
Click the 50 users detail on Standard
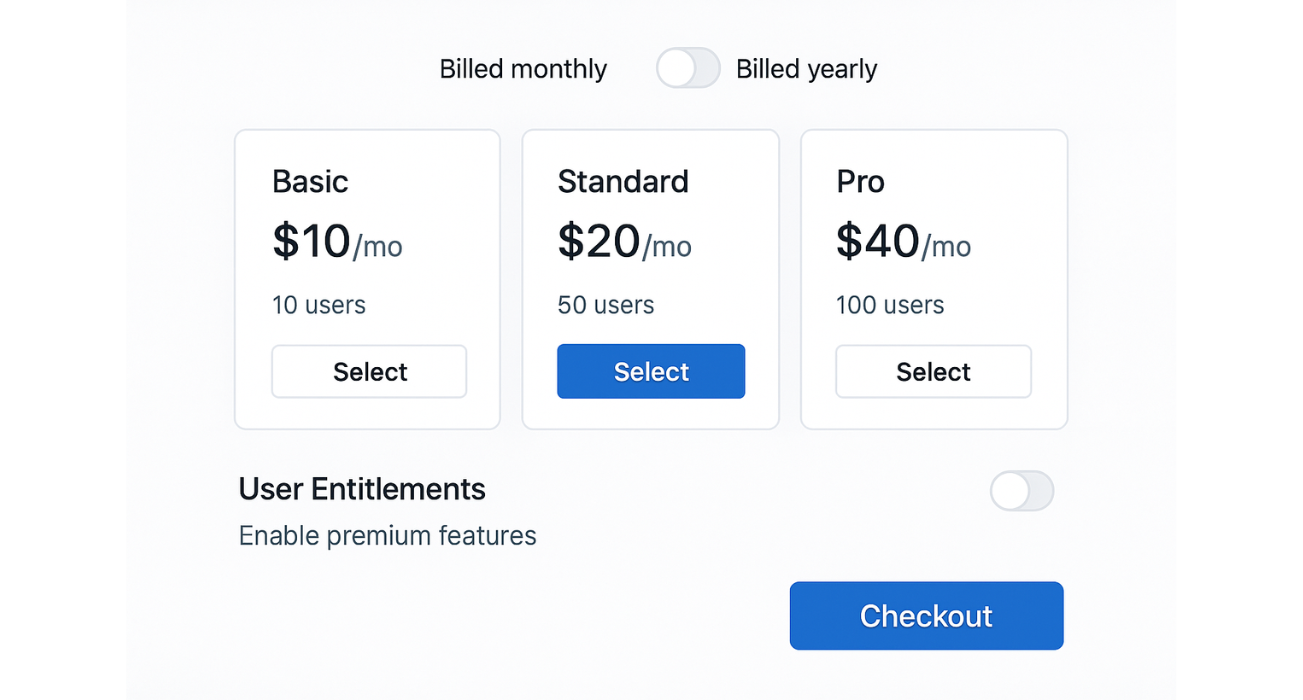pyautogui.click(x=605, y=305)
